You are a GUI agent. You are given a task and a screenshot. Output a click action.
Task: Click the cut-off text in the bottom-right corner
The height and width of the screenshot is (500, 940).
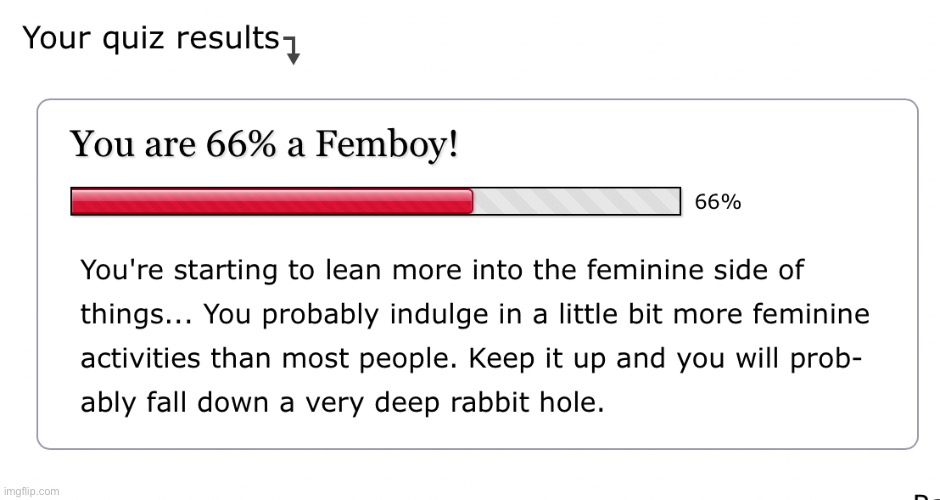(926, 494)
